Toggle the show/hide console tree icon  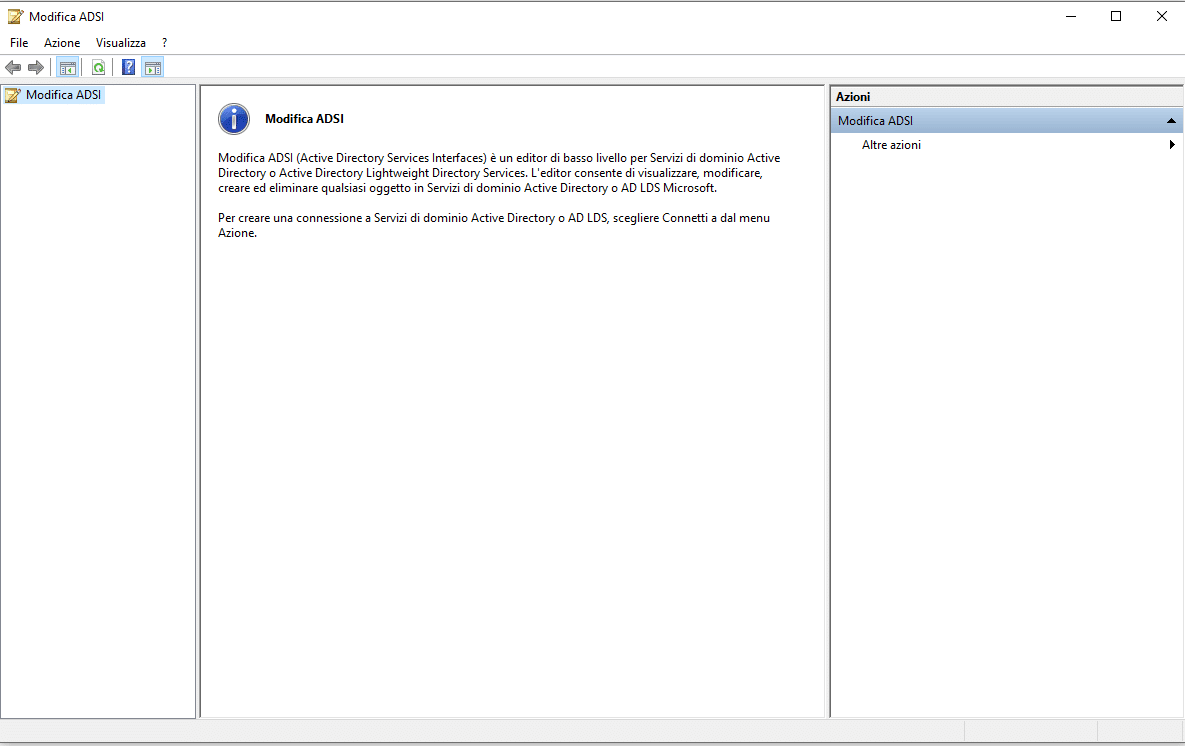tap(68, 68)
